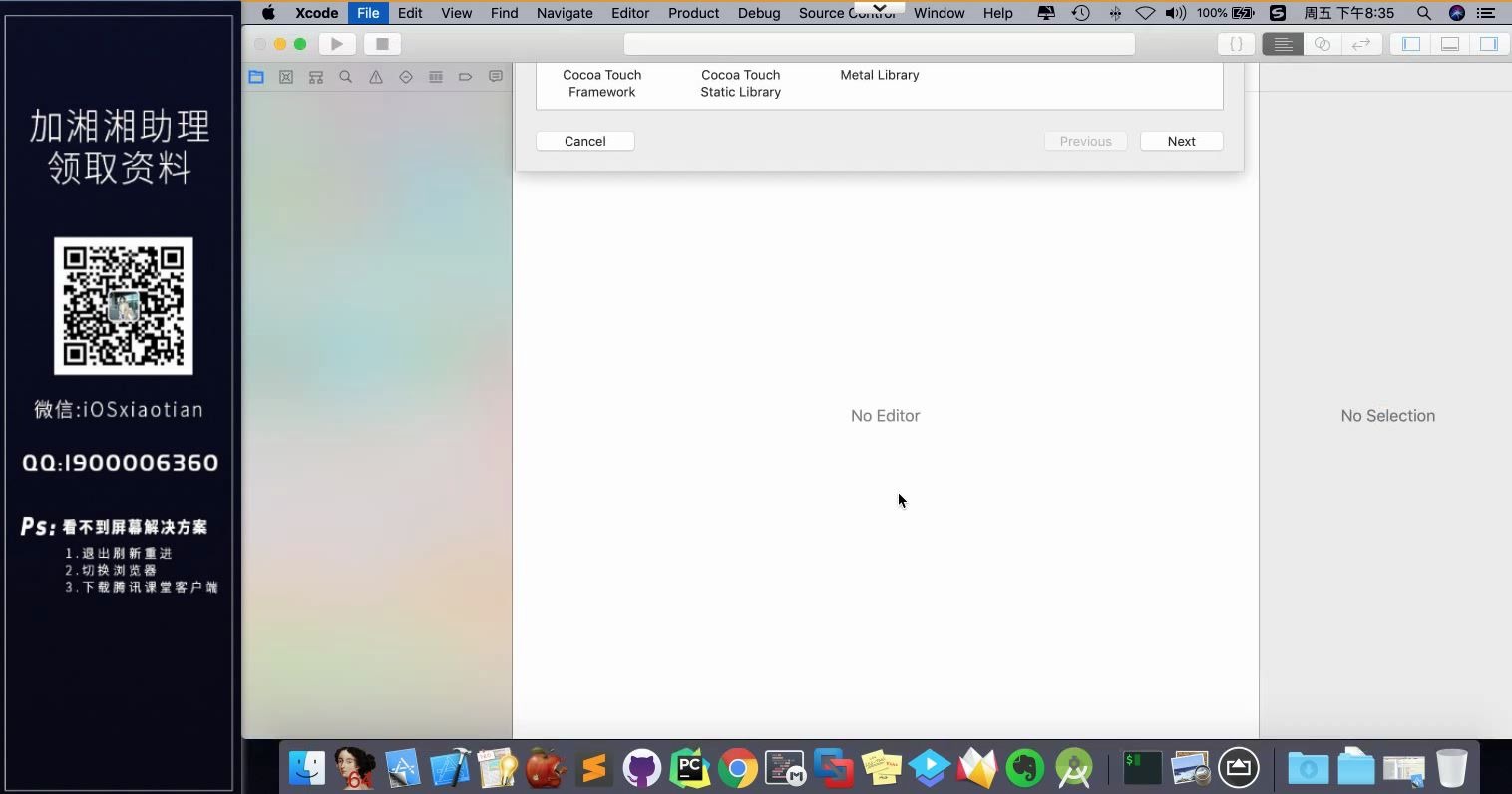Open the Downloads folder in Dock

coord(1309,768)
